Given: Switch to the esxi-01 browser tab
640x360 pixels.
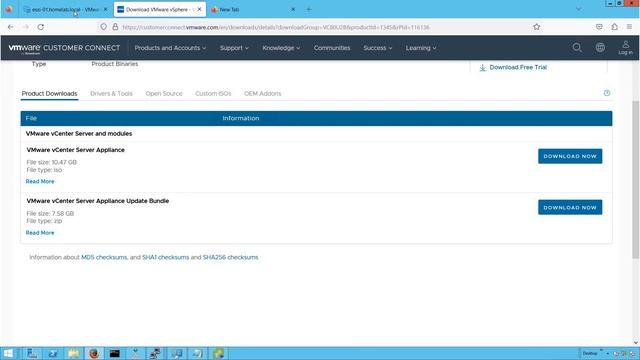Looking at the screenshot, I should pos(65,9).
